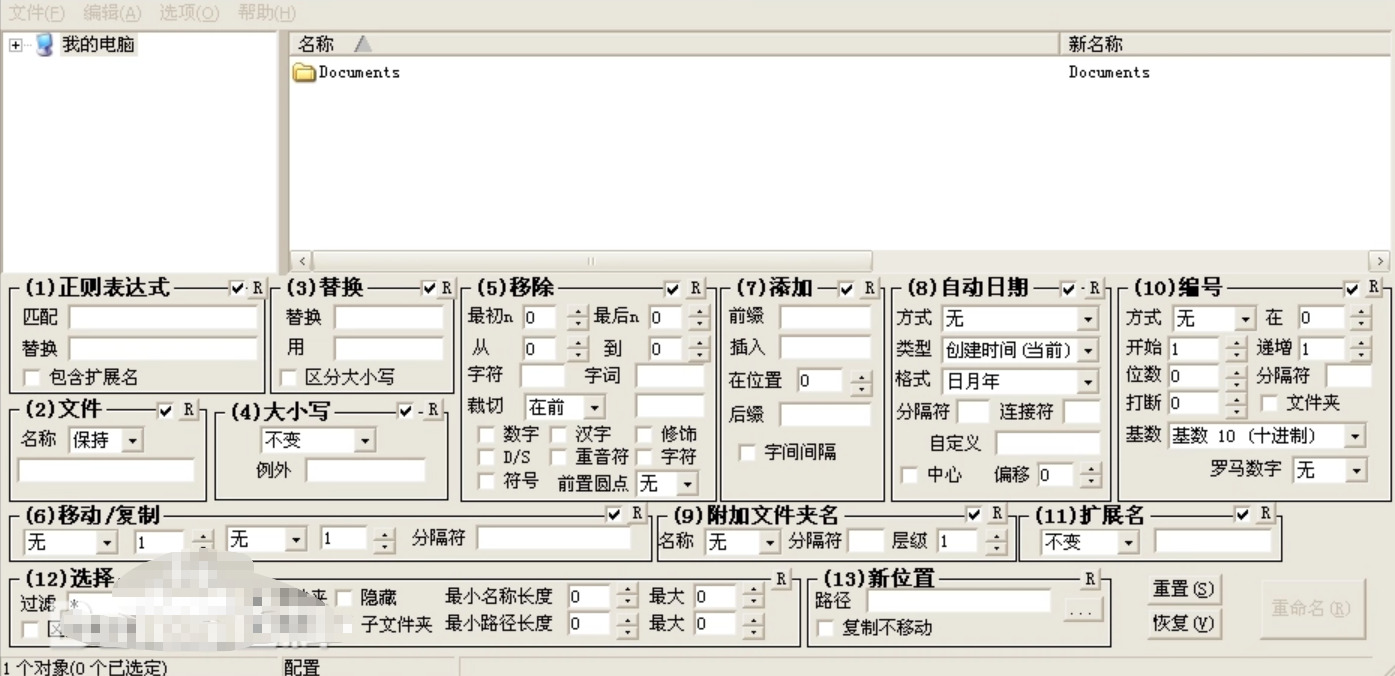Reset (11) 扩展名 with the R button
This screenshot has width=1395, height=676.
coord(1265,513)
